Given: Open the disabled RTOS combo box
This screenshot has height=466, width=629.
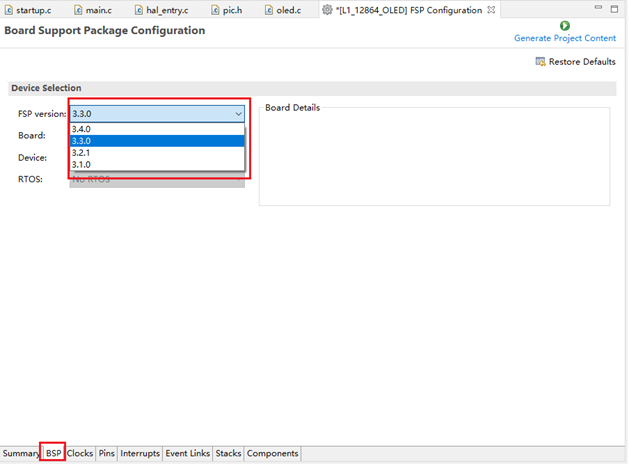Looking at the screenshot, I should [157, 180].
